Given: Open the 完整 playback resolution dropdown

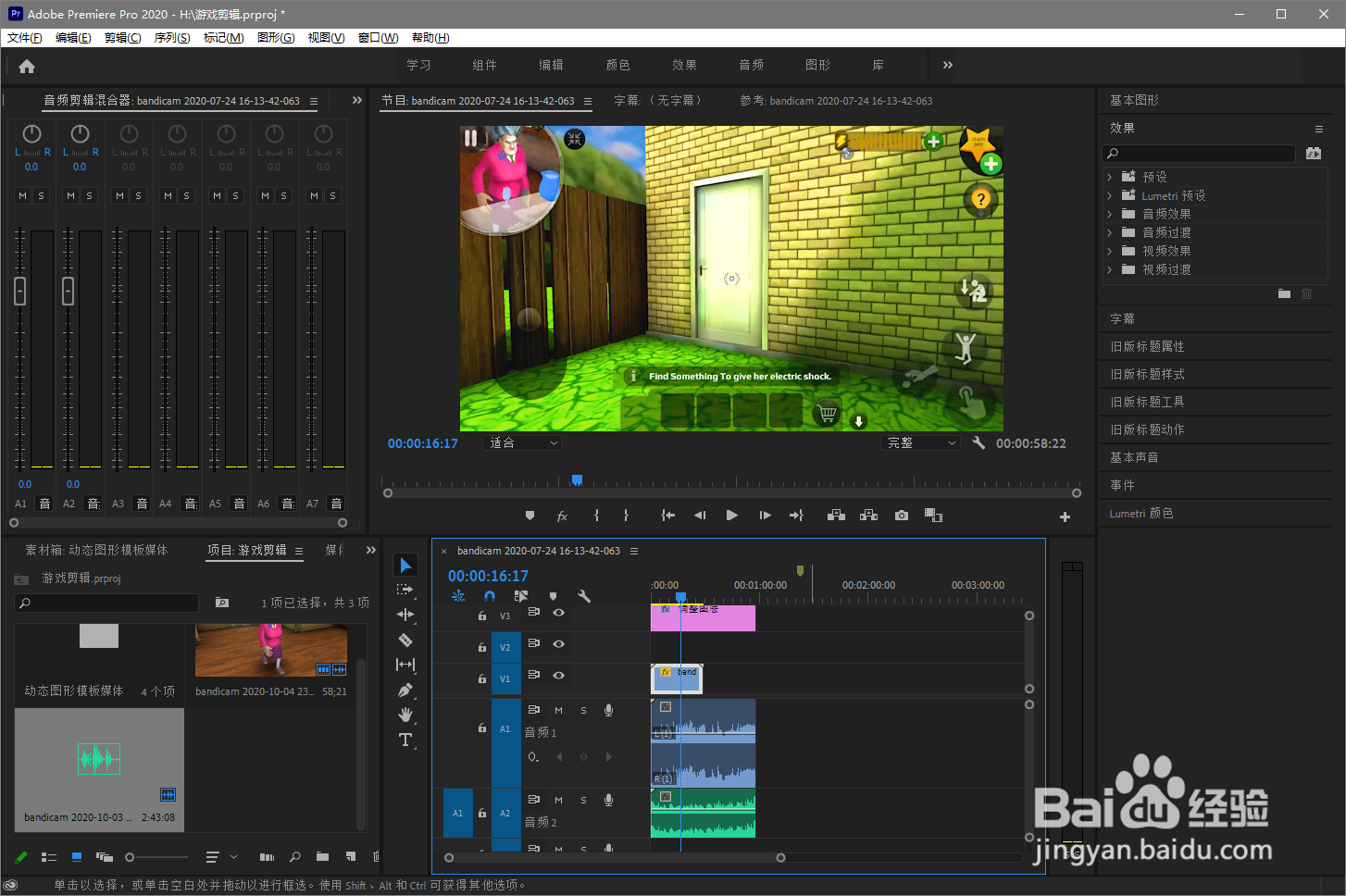Looking at the screenshot, I should point(921,443).
